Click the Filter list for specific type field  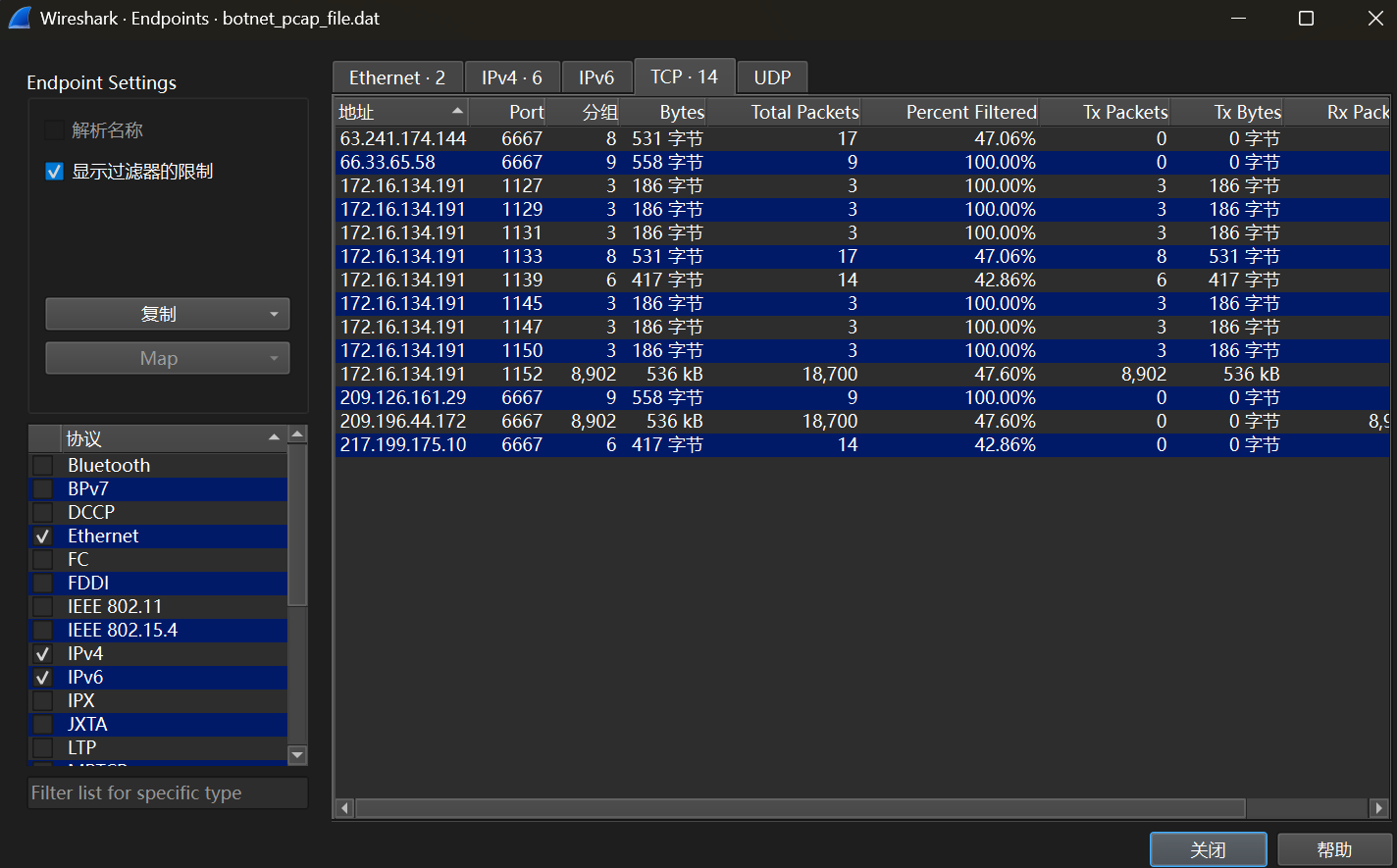(168, 792)
